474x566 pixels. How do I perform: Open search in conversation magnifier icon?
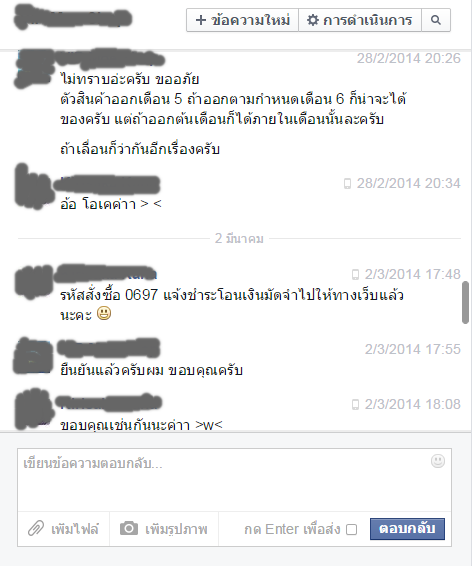(436, 20)
